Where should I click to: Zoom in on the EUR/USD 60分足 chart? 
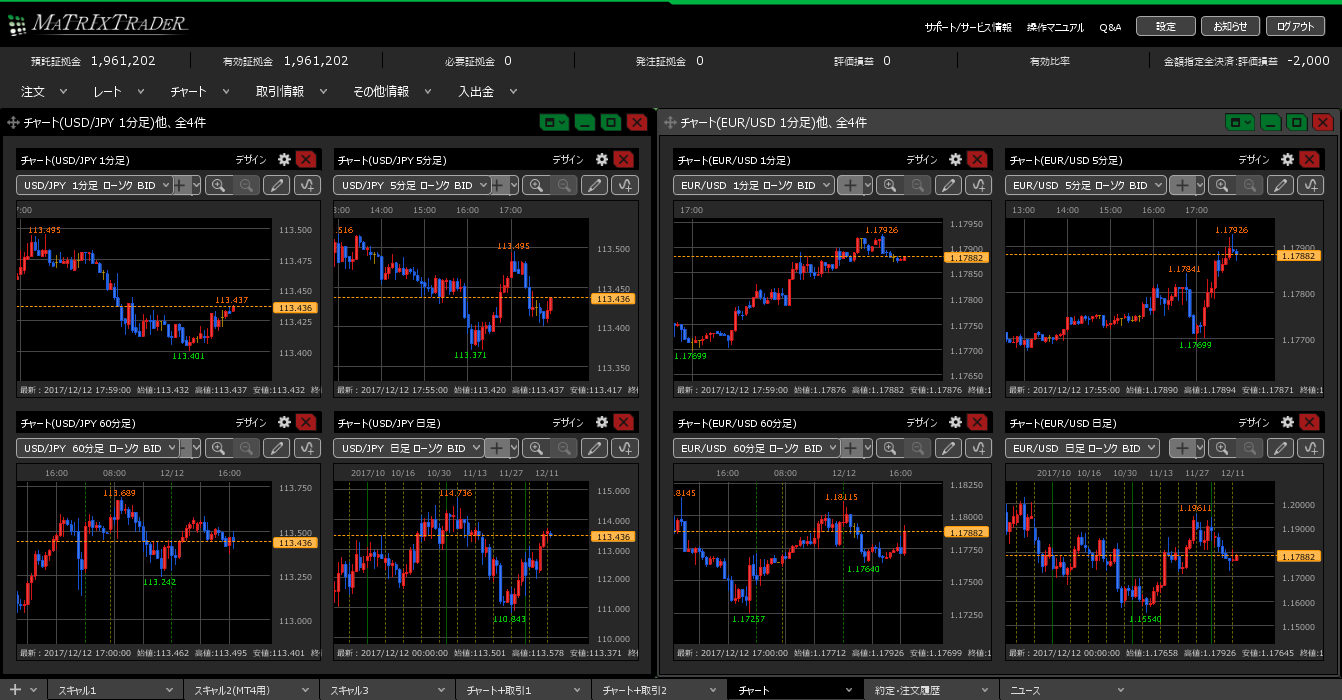(x=890, y=448)
